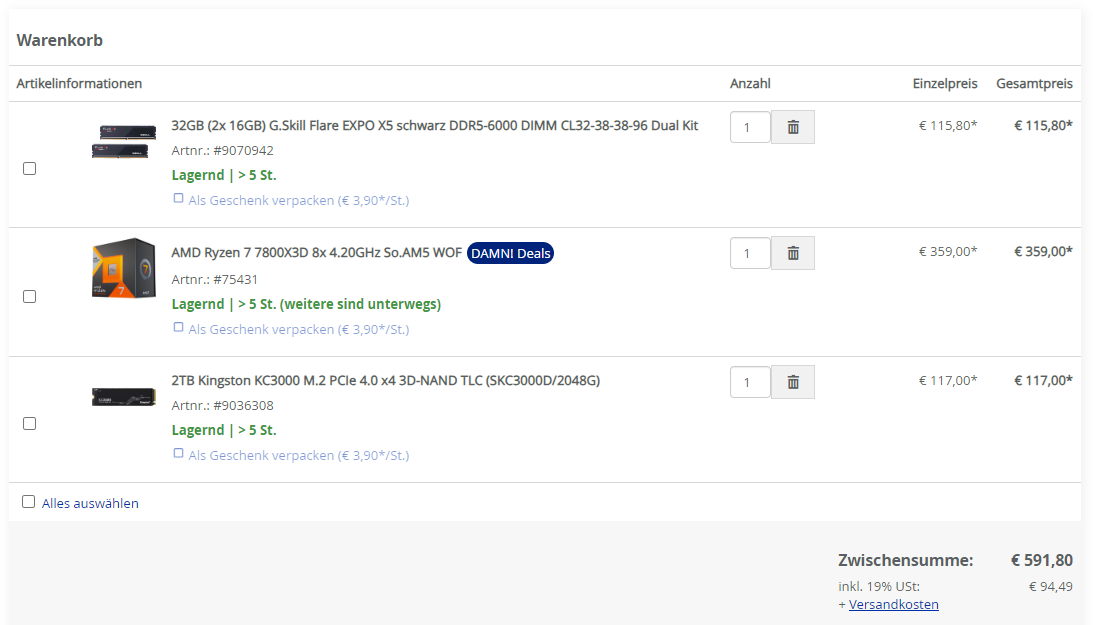The height and width of the screenshot is (625, 1093).
Task: Toggle gift wrapping for G.Skill Flare RAM
Action: (178, 199)
